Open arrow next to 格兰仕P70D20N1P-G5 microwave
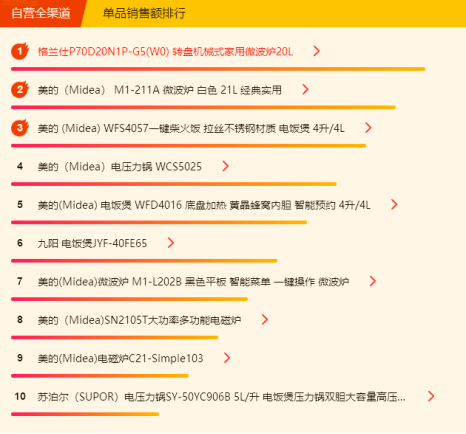 317,51
